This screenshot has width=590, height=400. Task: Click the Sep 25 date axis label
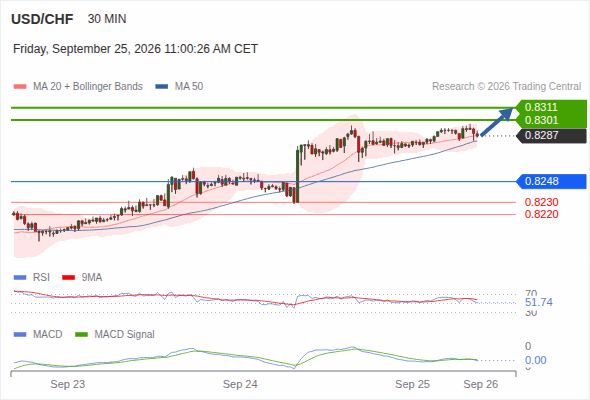tap(412, 384)
